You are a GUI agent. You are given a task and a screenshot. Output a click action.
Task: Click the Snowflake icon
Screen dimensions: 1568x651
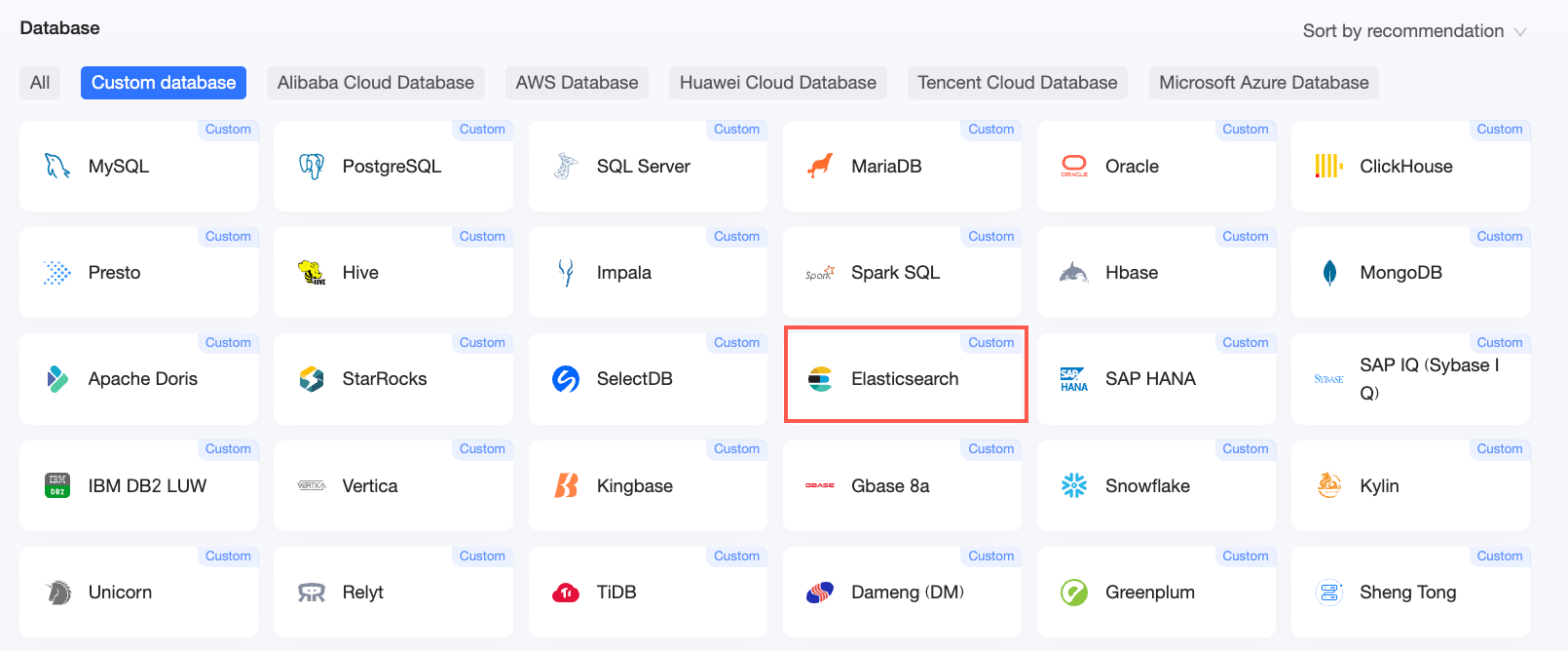point(1074,485)
